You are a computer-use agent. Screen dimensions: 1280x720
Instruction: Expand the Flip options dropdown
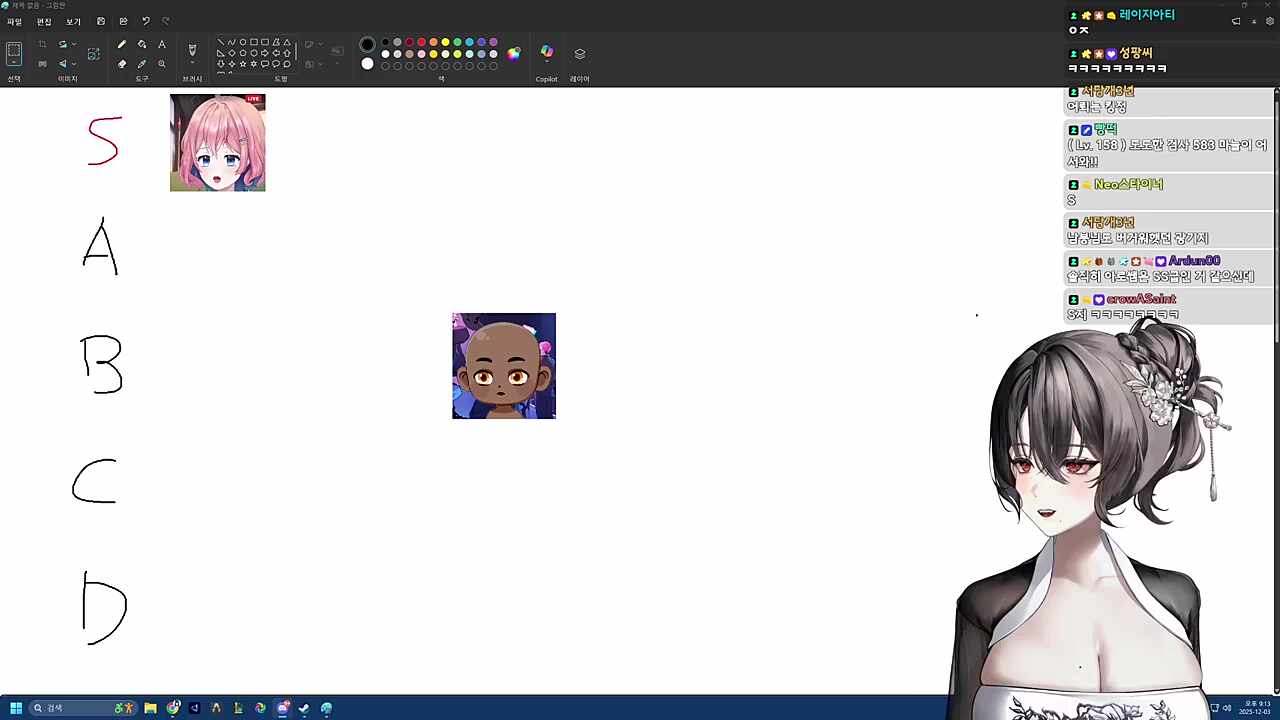coord(73,64)
